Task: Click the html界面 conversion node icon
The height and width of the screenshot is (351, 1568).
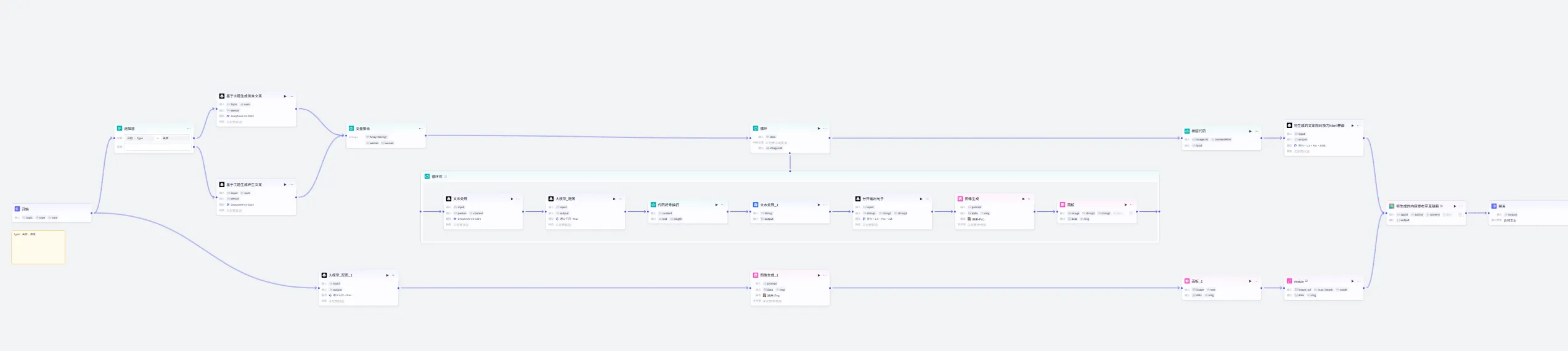Action: [x=1289, y=125]
